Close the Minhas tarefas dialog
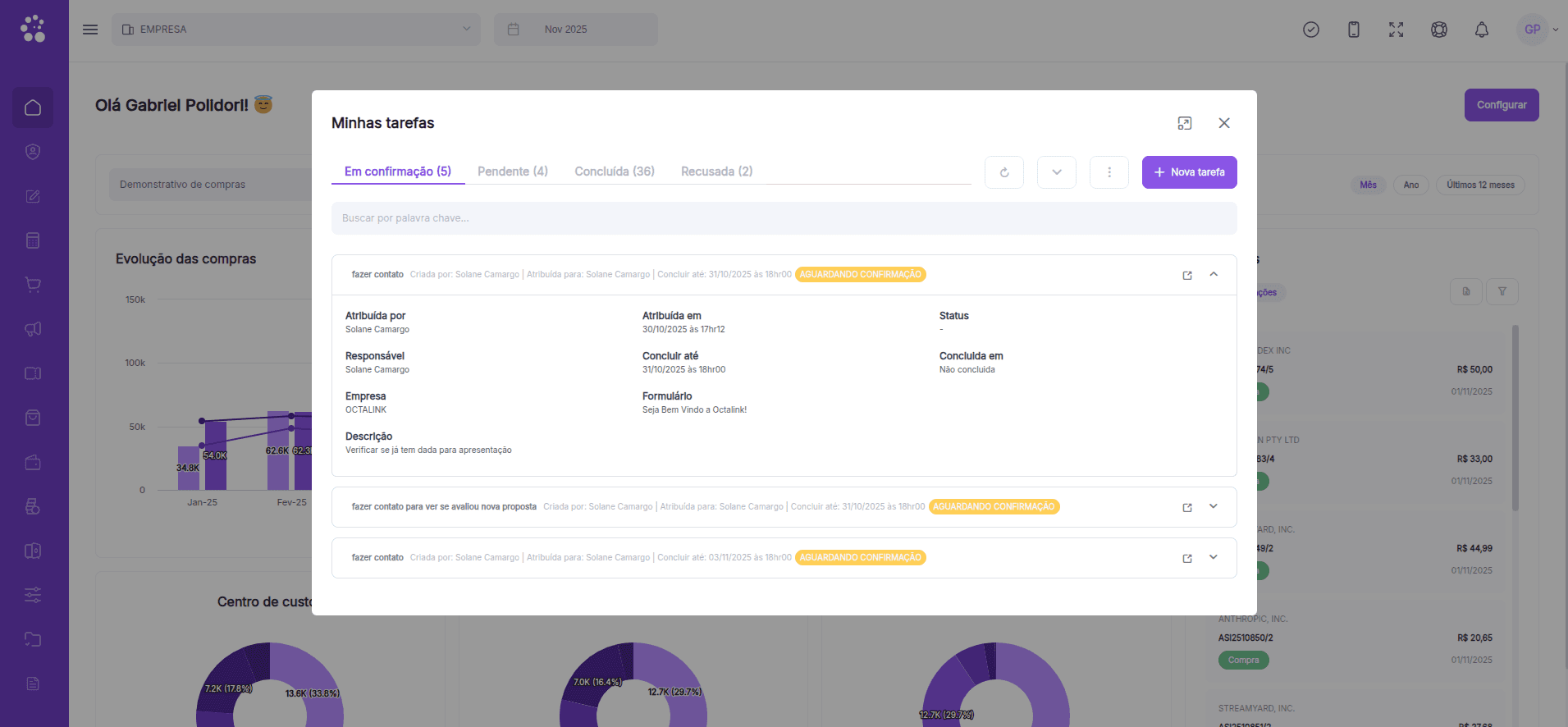The height and width of the screenshot is (727, 1568). pos(1224,123)
